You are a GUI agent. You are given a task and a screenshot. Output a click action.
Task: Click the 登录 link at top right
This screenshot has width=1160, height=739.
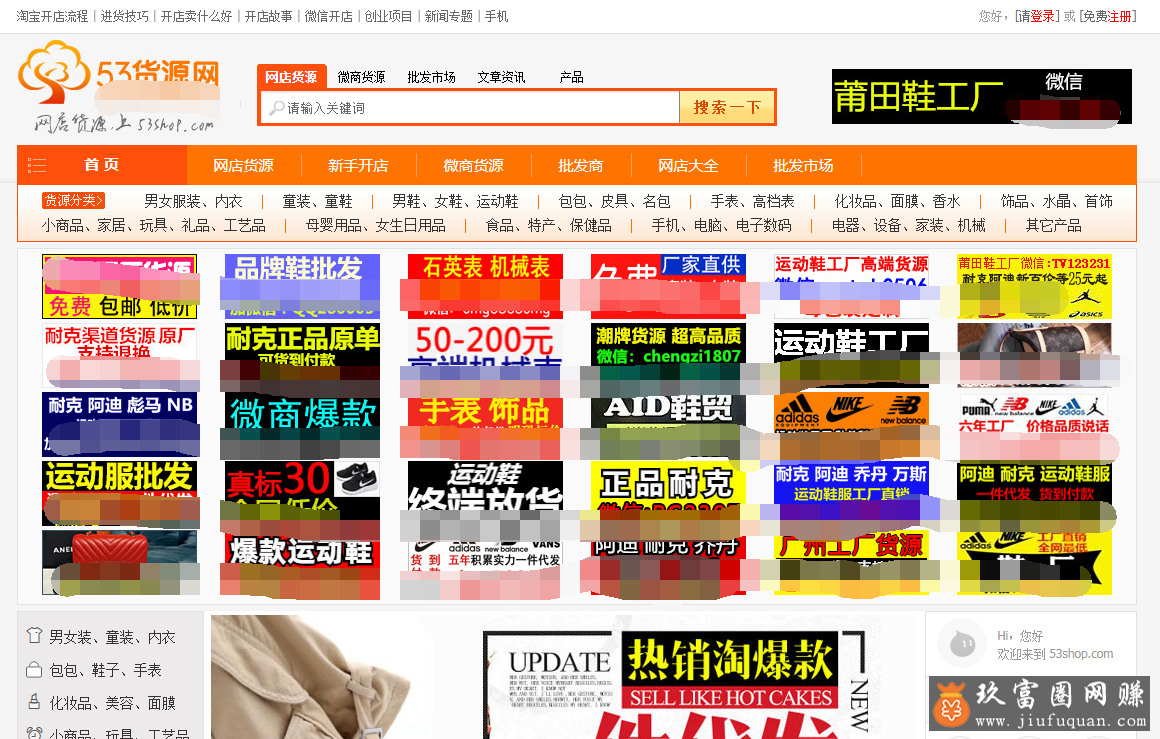[x=1042, y=16]
